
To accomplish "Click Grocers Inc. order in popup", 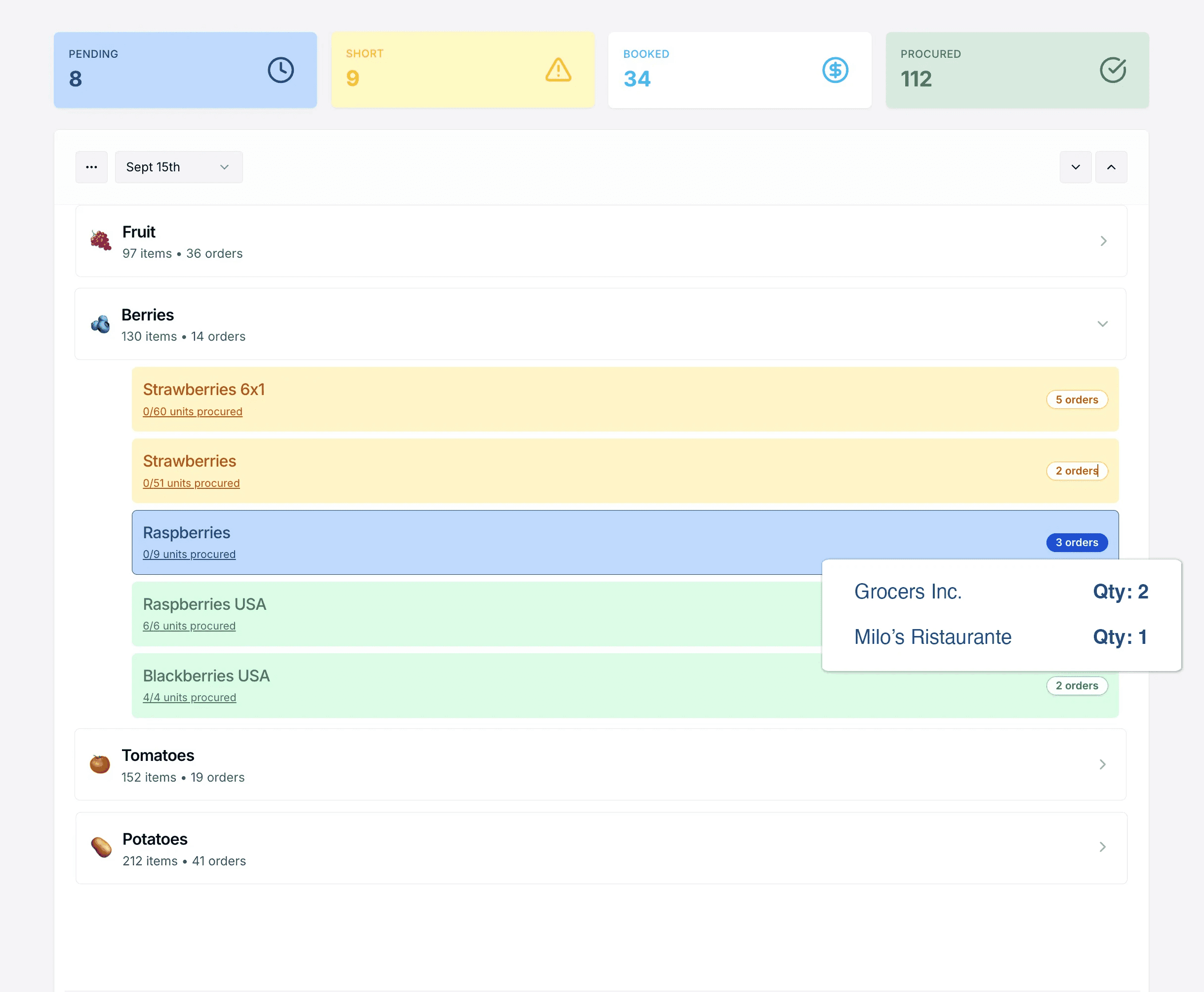I will 907,592.
